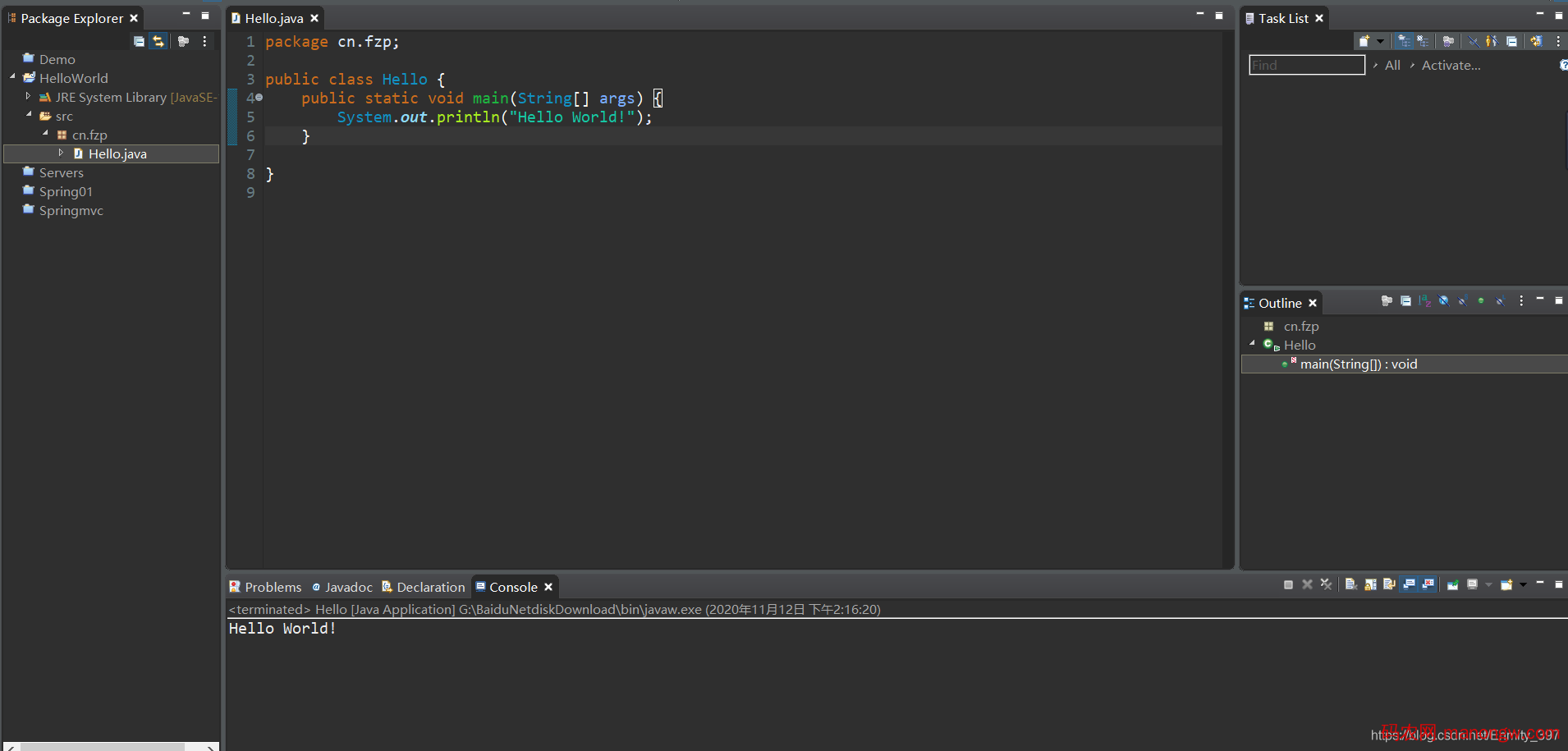Click the Activate... link in Task List

(x=1451, y=66)
